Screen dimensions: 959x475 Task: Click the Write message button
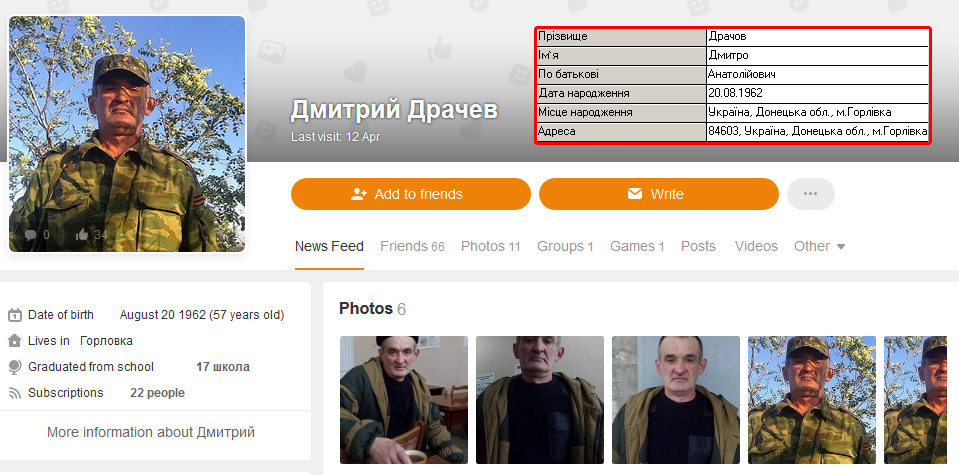click(x=659, y=194)
